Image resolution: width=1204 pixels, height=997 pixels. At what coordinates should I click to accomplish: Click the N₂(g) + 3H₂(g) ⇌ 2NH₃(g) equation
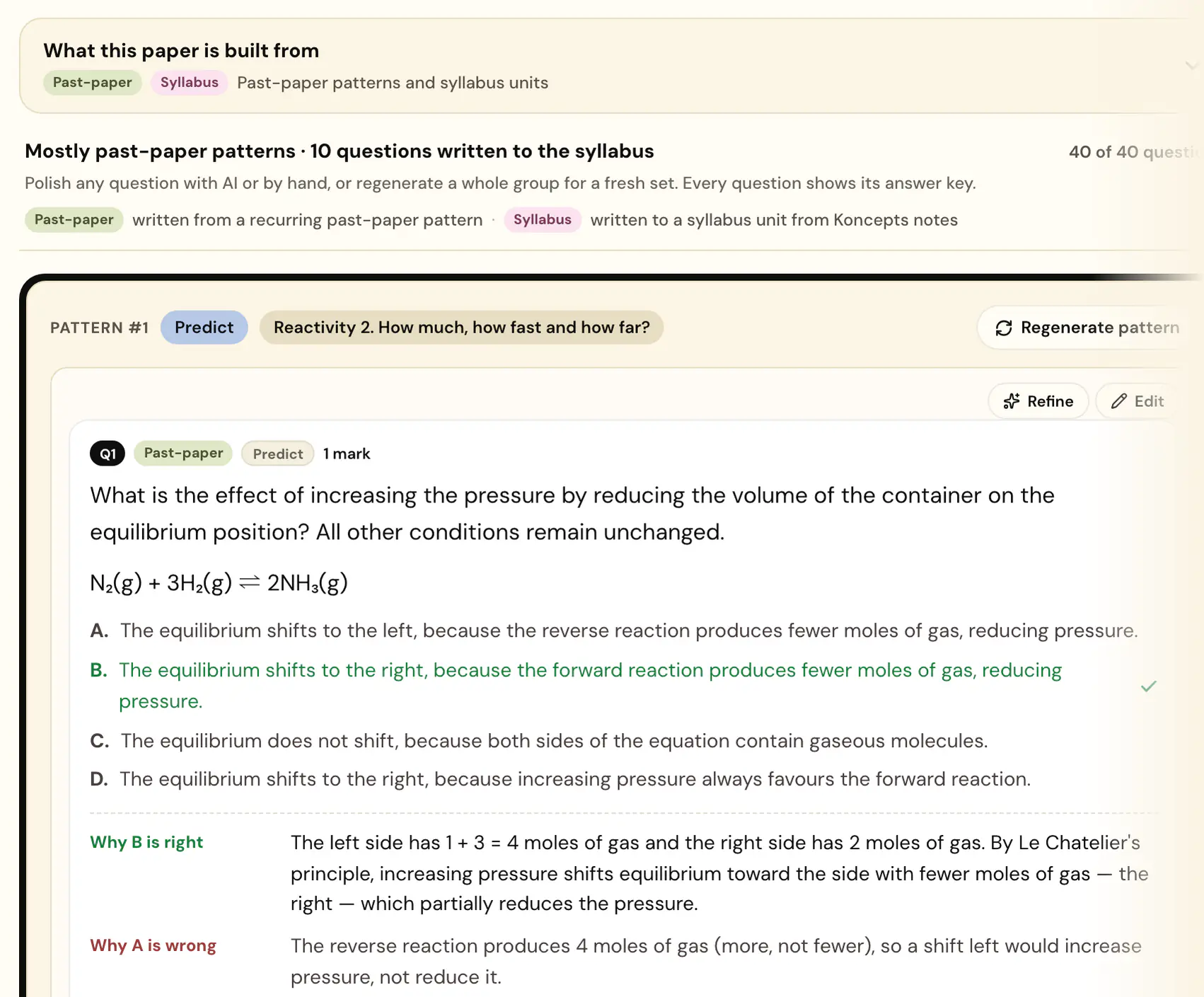[219, 583]
